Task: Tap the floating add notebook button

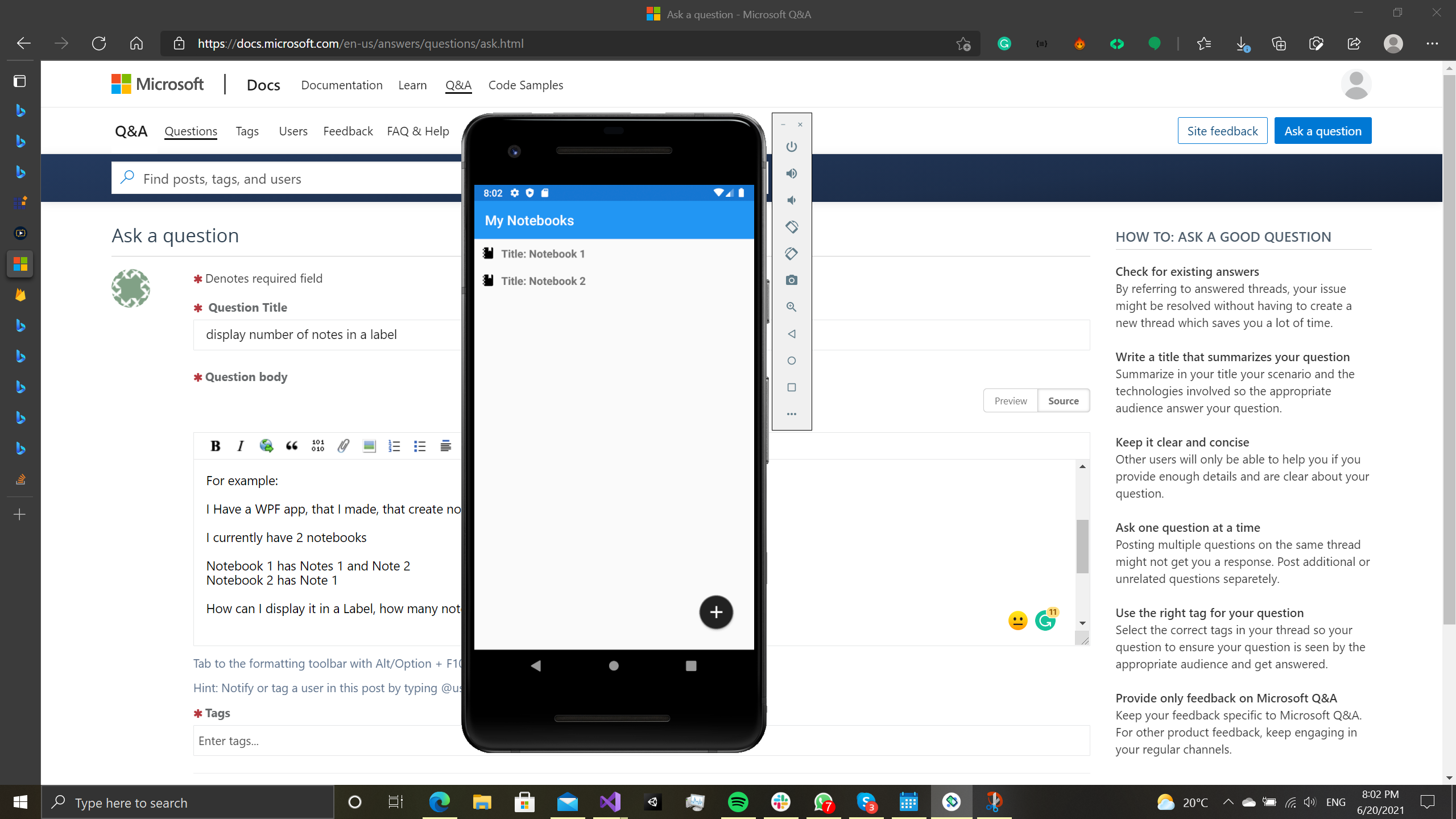Action: [x=715, y=612]
